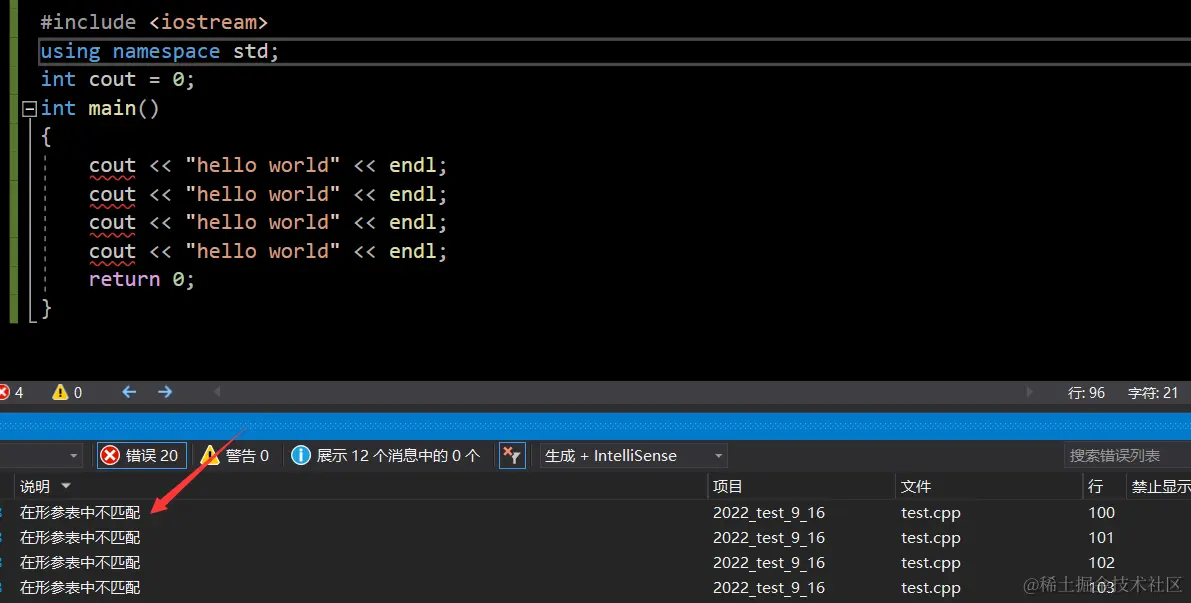Click the horizontal scrollbar left arrow
The image size is (1191, 603).
click(x=216, y=392)
